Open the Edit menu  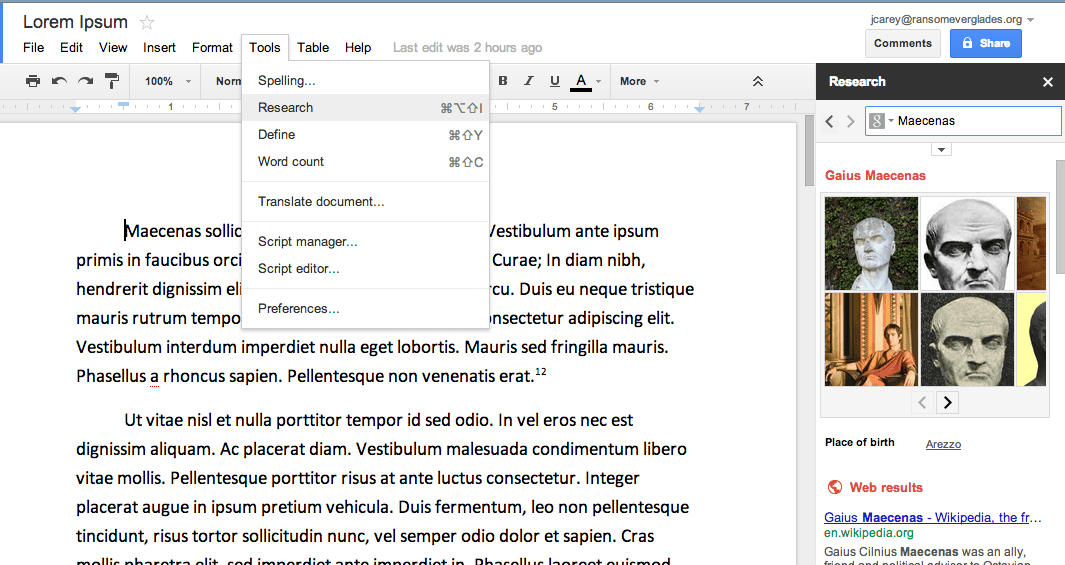pyautogui.click(x=71, y=48)
